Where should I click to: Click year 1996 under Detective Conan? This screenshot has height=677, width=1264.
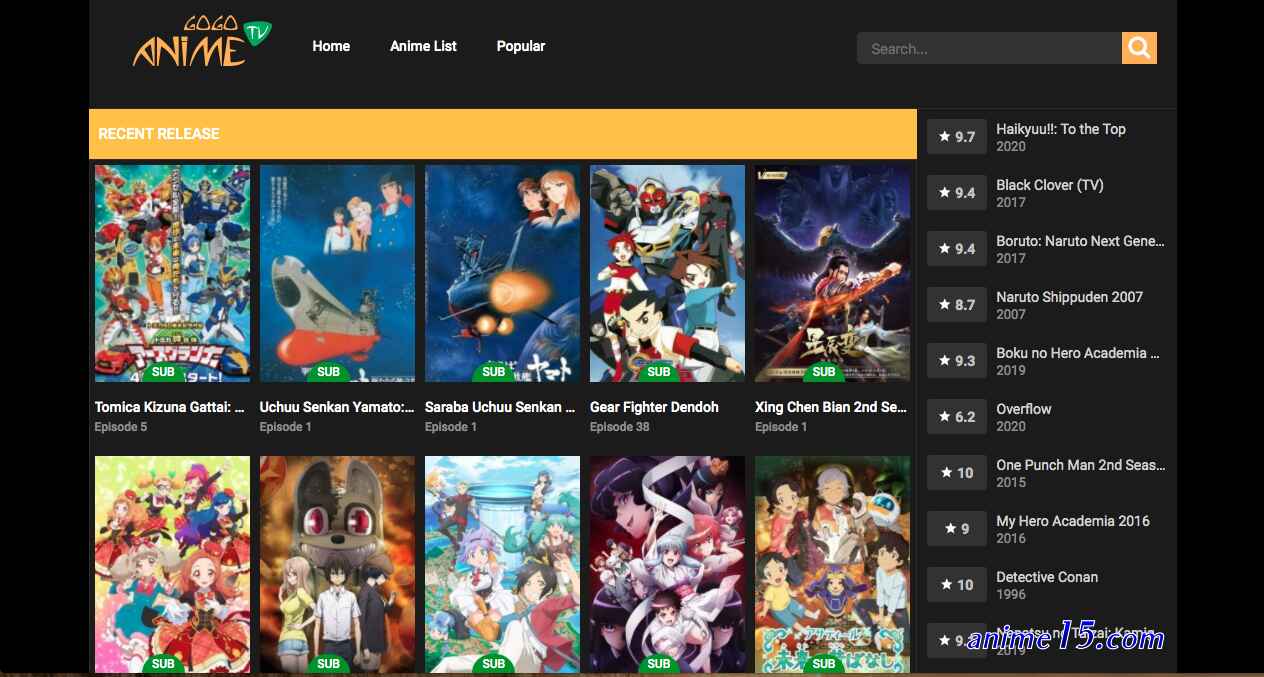pos(1011,594)
